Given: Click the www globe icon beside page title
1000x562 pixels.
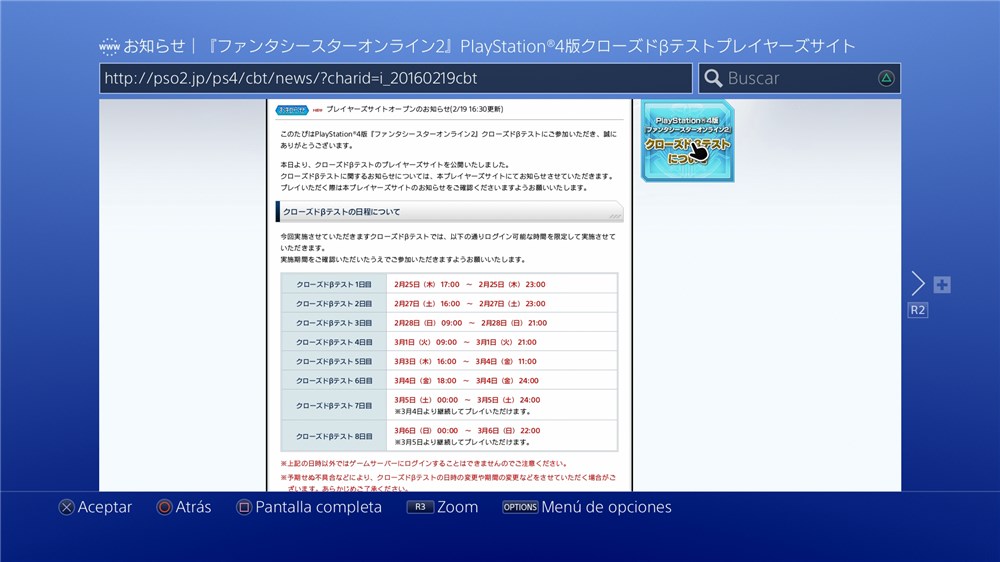Looking at the screenshot, I should 109,47.
